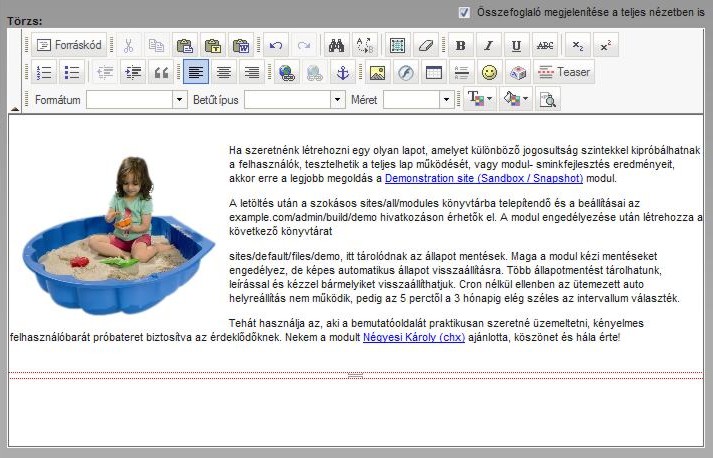Click text 'Ha szeretnénk létrehozni egy olyan lapot'
Viewport: 713px width, 458px height.
point(329,150)
